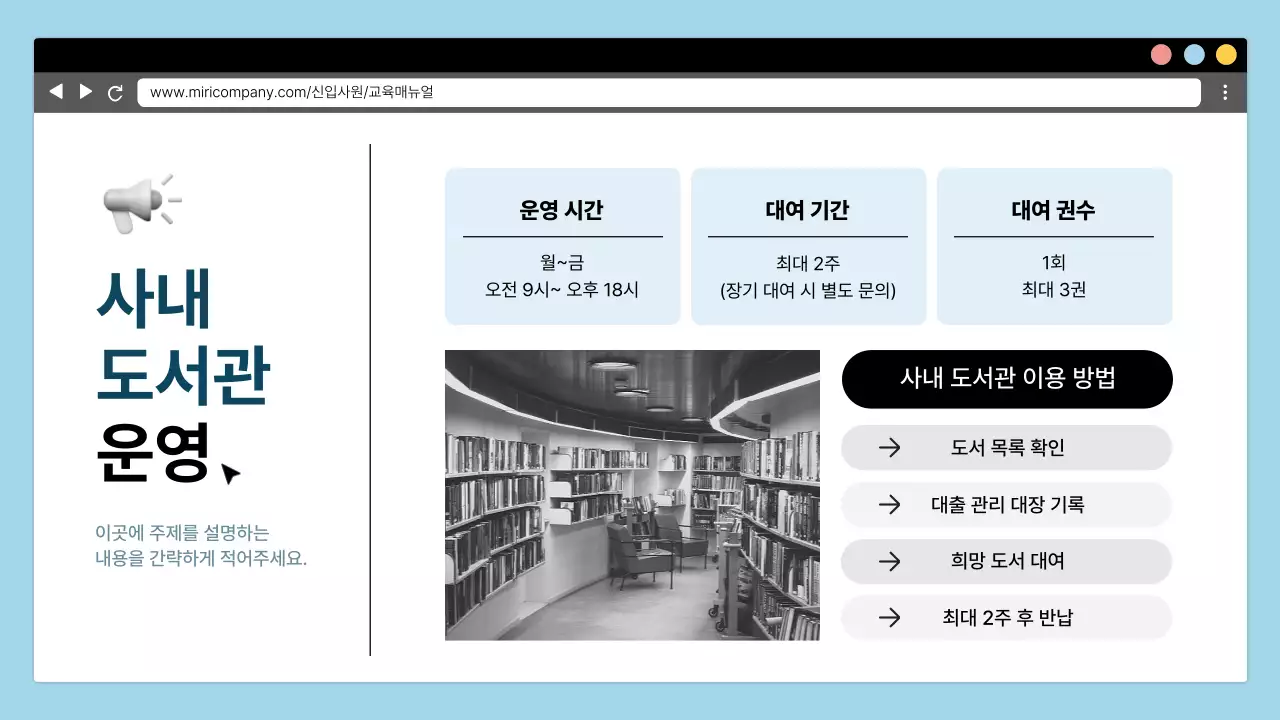The width and height of the screenshot is (1280, 720).
Task: Click the megaphone announcement icon
Action: (140, 200)
